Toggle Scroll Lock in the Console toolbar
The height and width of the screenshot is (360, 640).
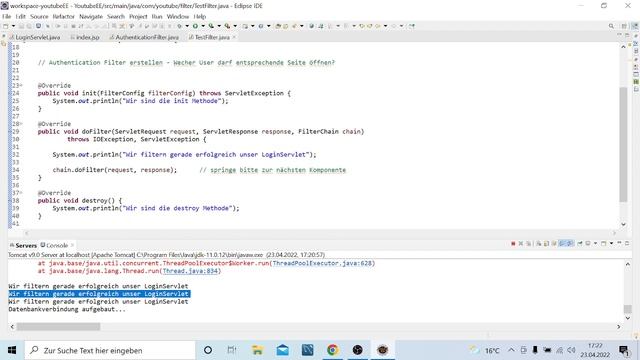[x=547, y=244]
